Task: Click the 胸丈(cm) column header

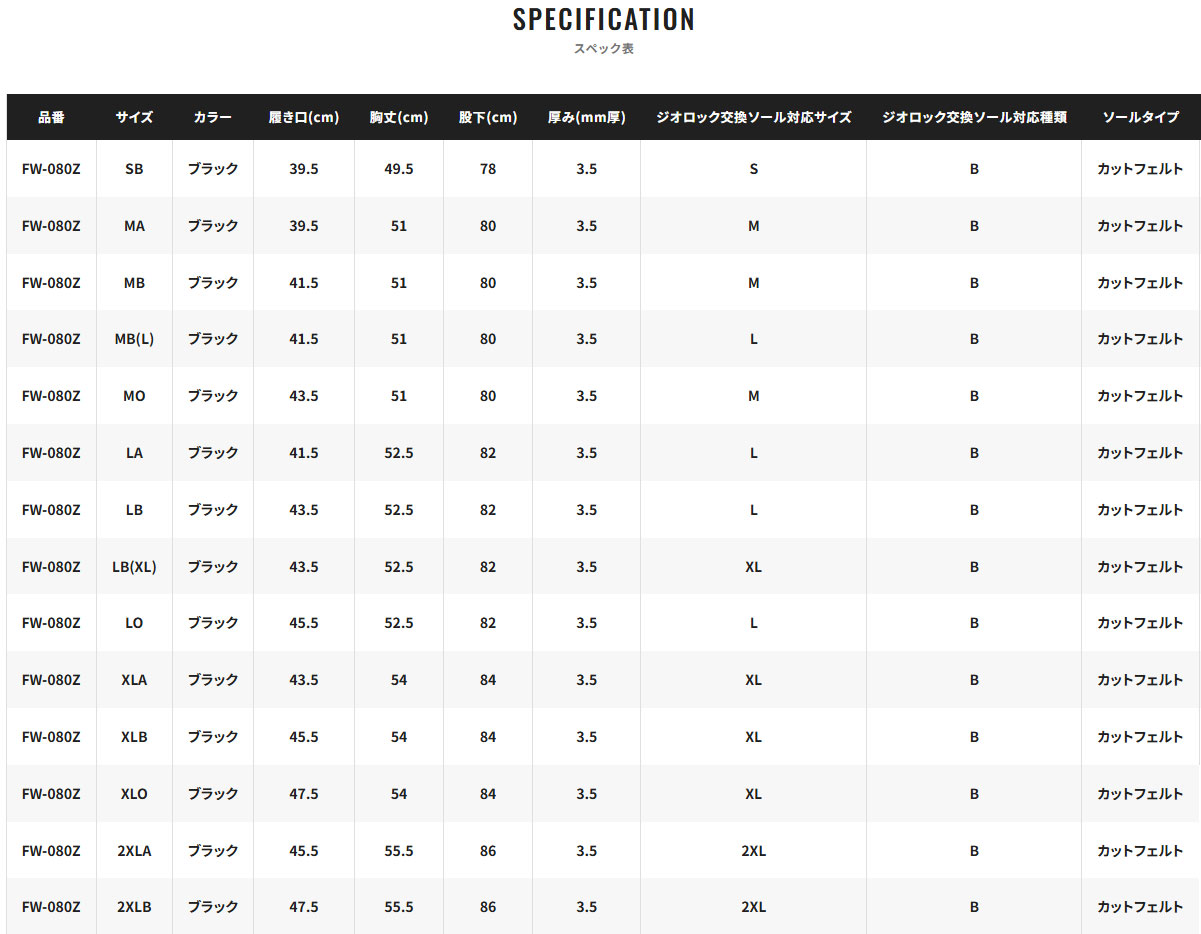Action: tap(399, 117)
